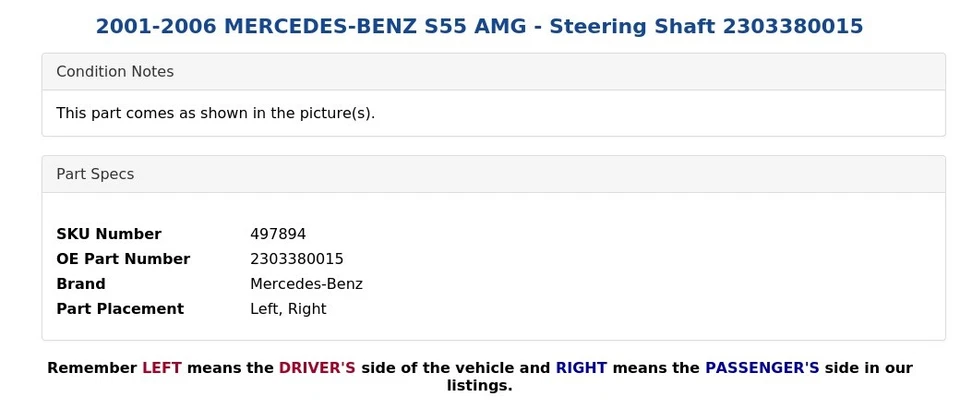Click 'side of the vehicle and' text
The width and height of the screenshot is (960, 409).
click(455, 368)
